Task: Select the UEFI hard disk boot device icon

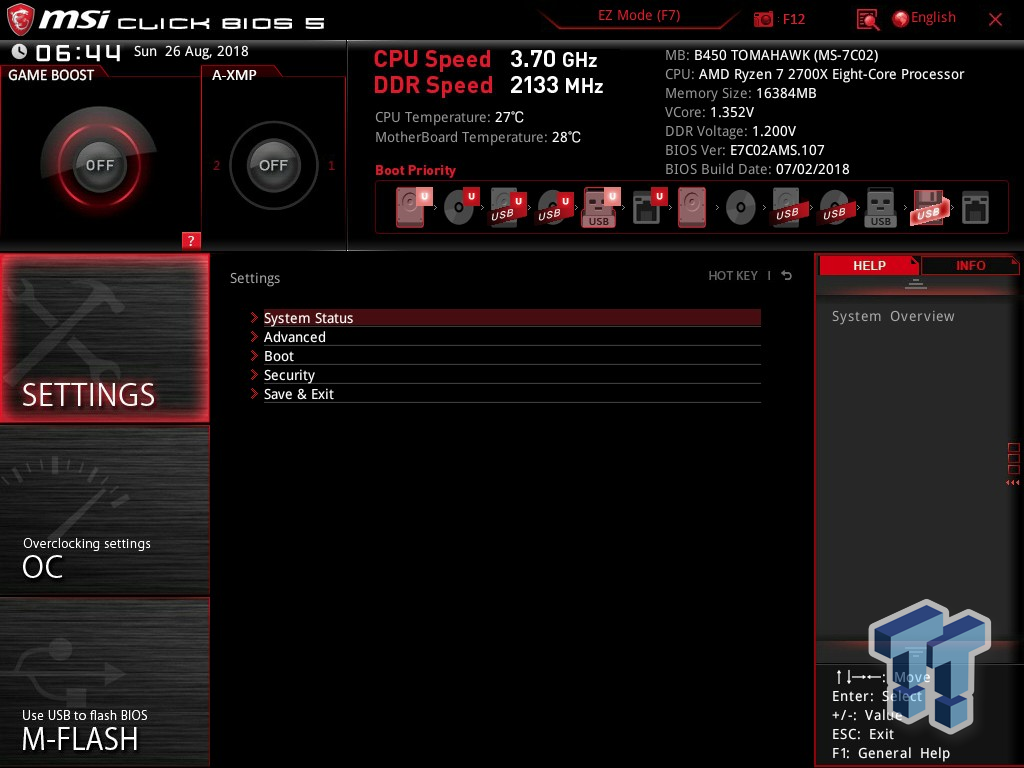Action: pyautogui.click(x=412, y=208)
